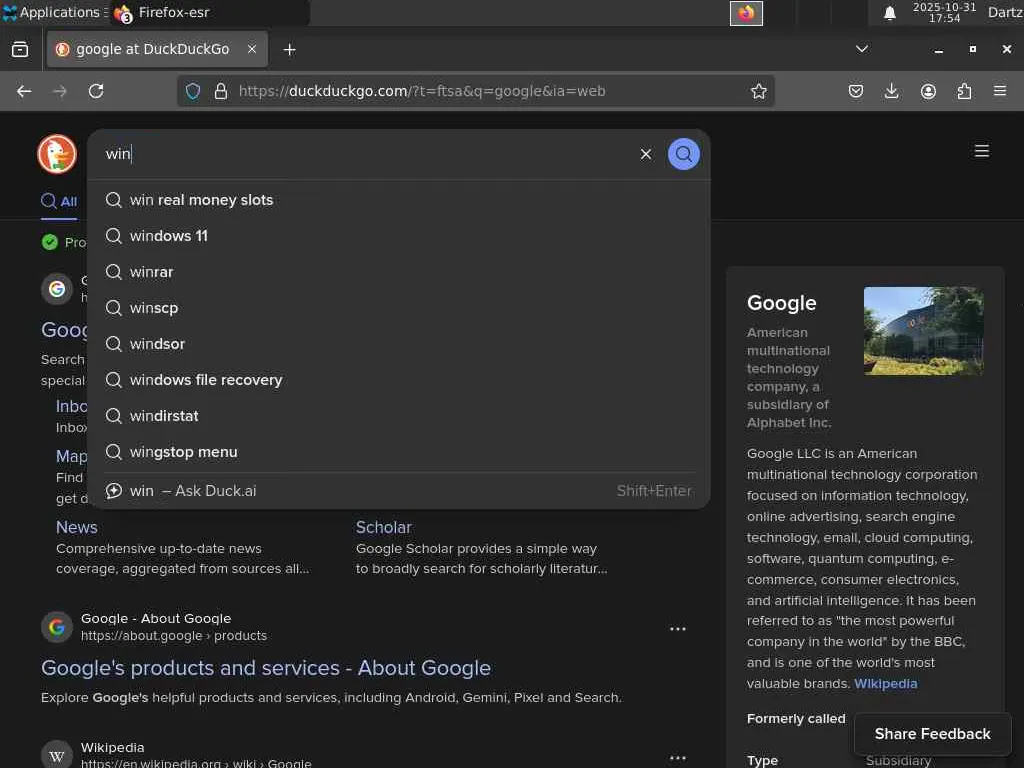View the Google headquarters thumbnail
Viewport: 1024px width, 768px height.
click(923, 330)
